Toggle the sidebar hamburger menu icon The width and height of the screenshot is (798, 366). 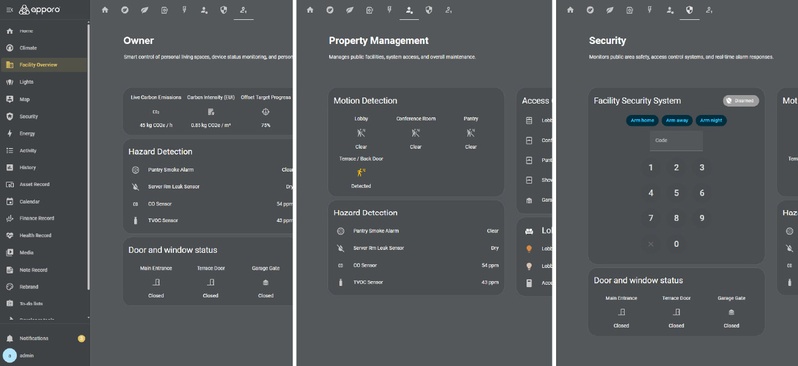point(9,10)
